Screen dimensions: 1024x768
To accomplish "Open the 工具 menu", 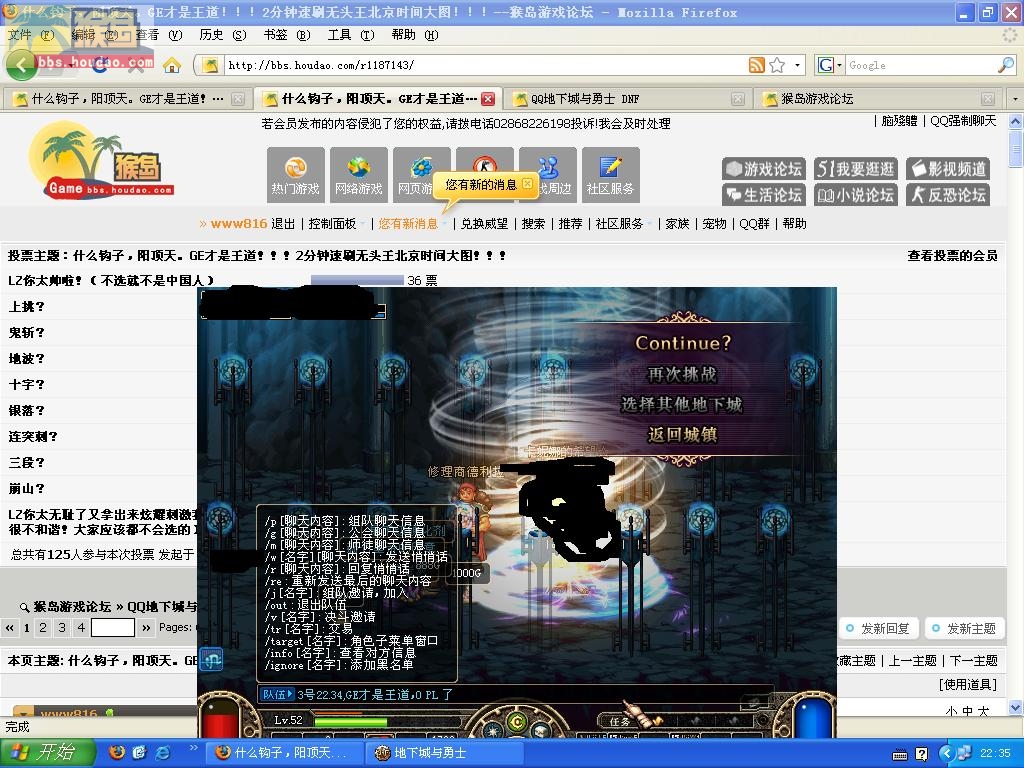I will click(x=351, y=35).
